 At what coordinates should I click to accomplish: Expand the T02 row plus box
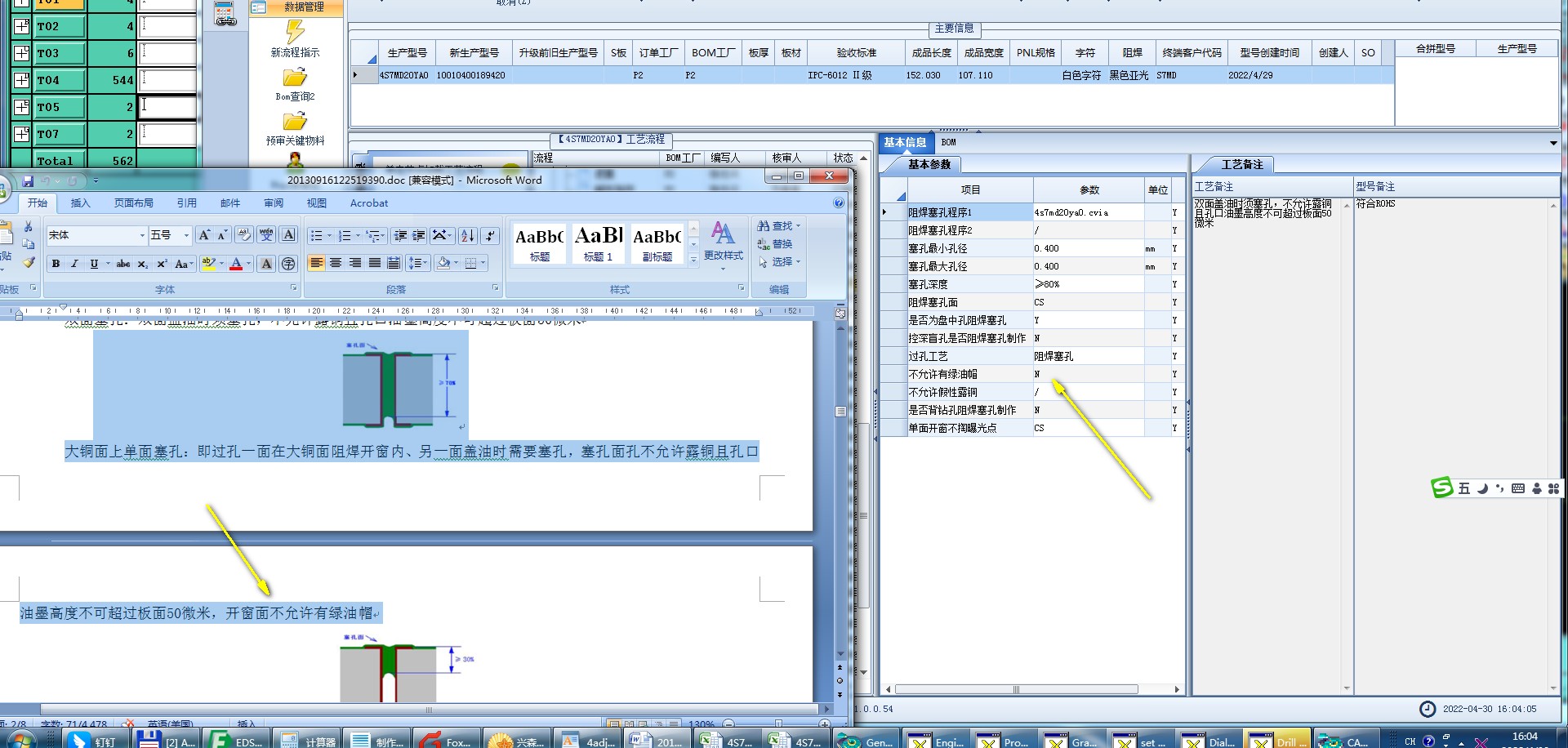click(x=22, y=26)
